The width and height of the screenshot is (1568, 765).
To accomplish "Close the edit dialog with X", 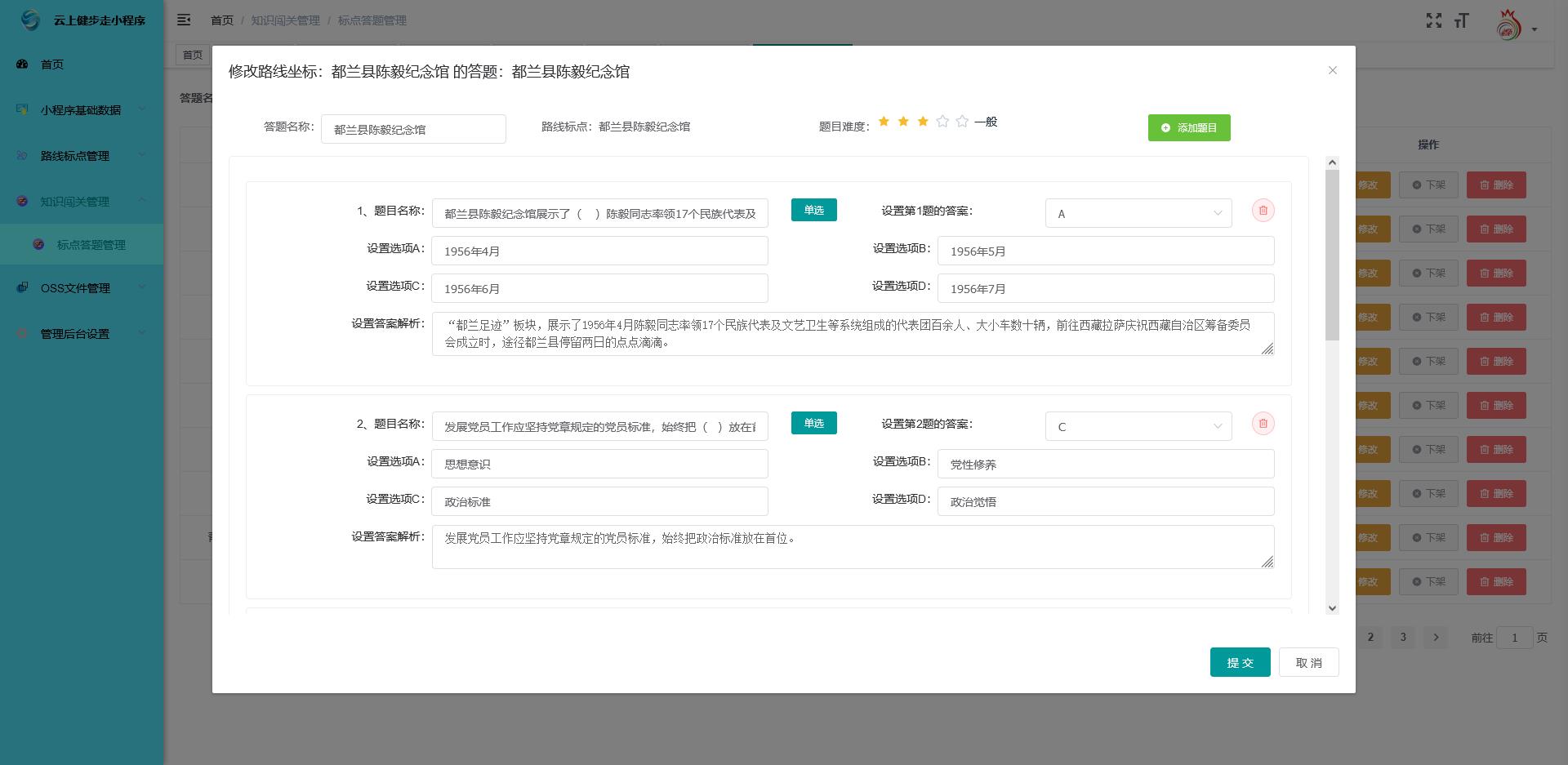I will (1332, 71).
